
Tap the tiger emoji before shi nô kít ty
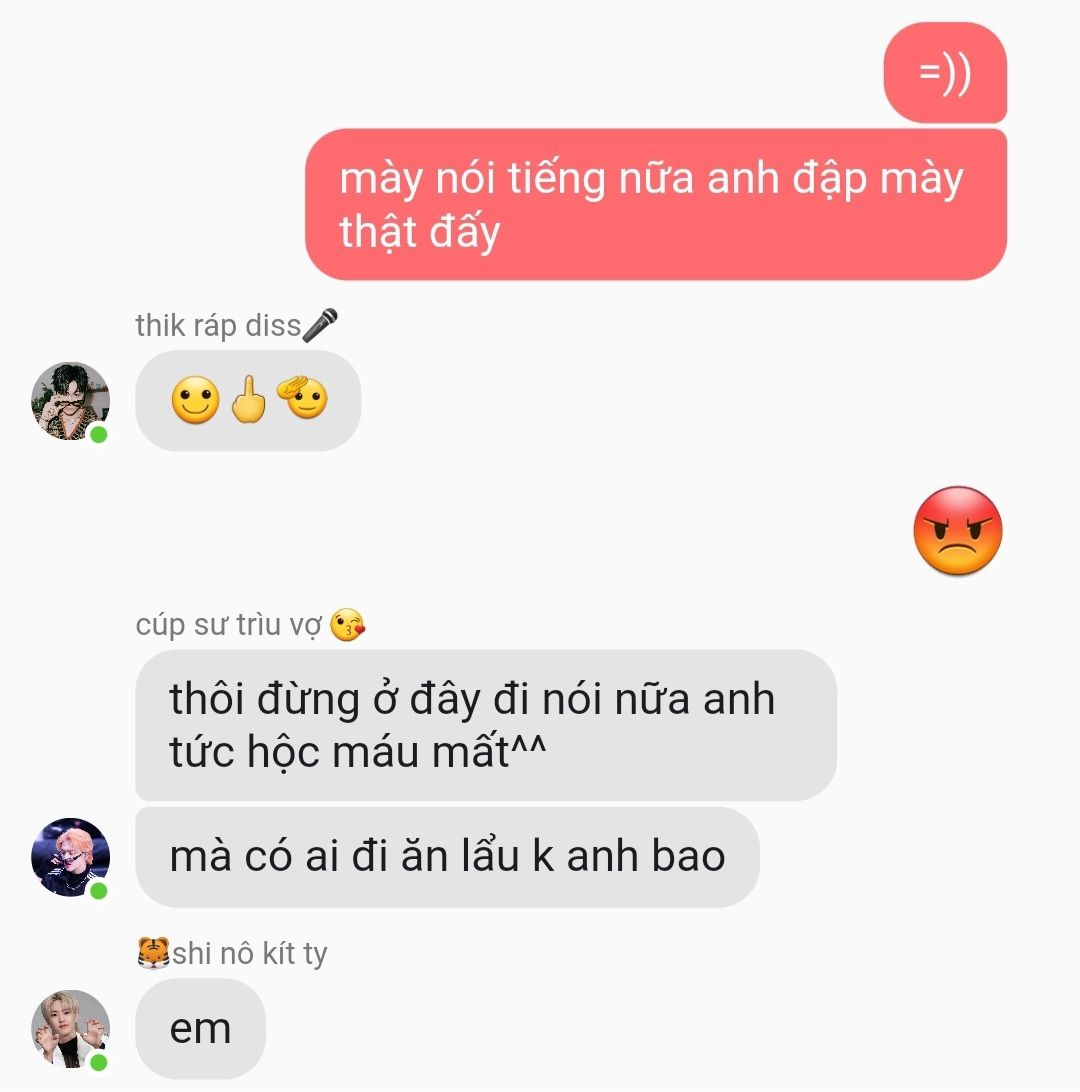(x=153, y=953)
